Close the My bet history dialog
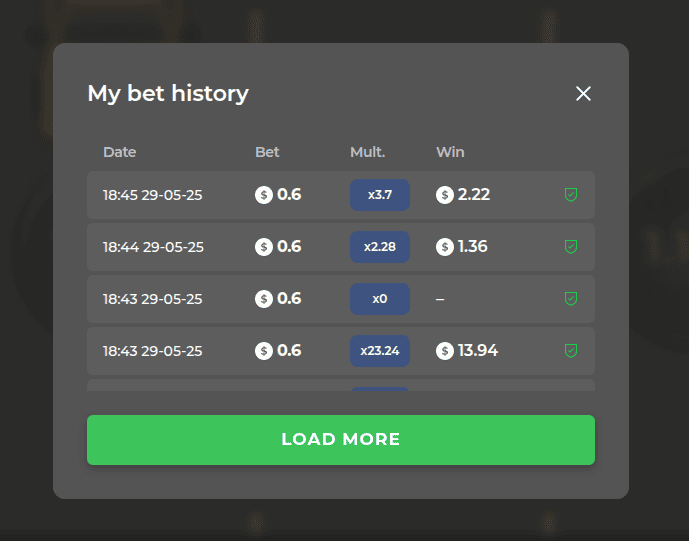This screenshot has width=689, height=541. (x=583, y=93)
